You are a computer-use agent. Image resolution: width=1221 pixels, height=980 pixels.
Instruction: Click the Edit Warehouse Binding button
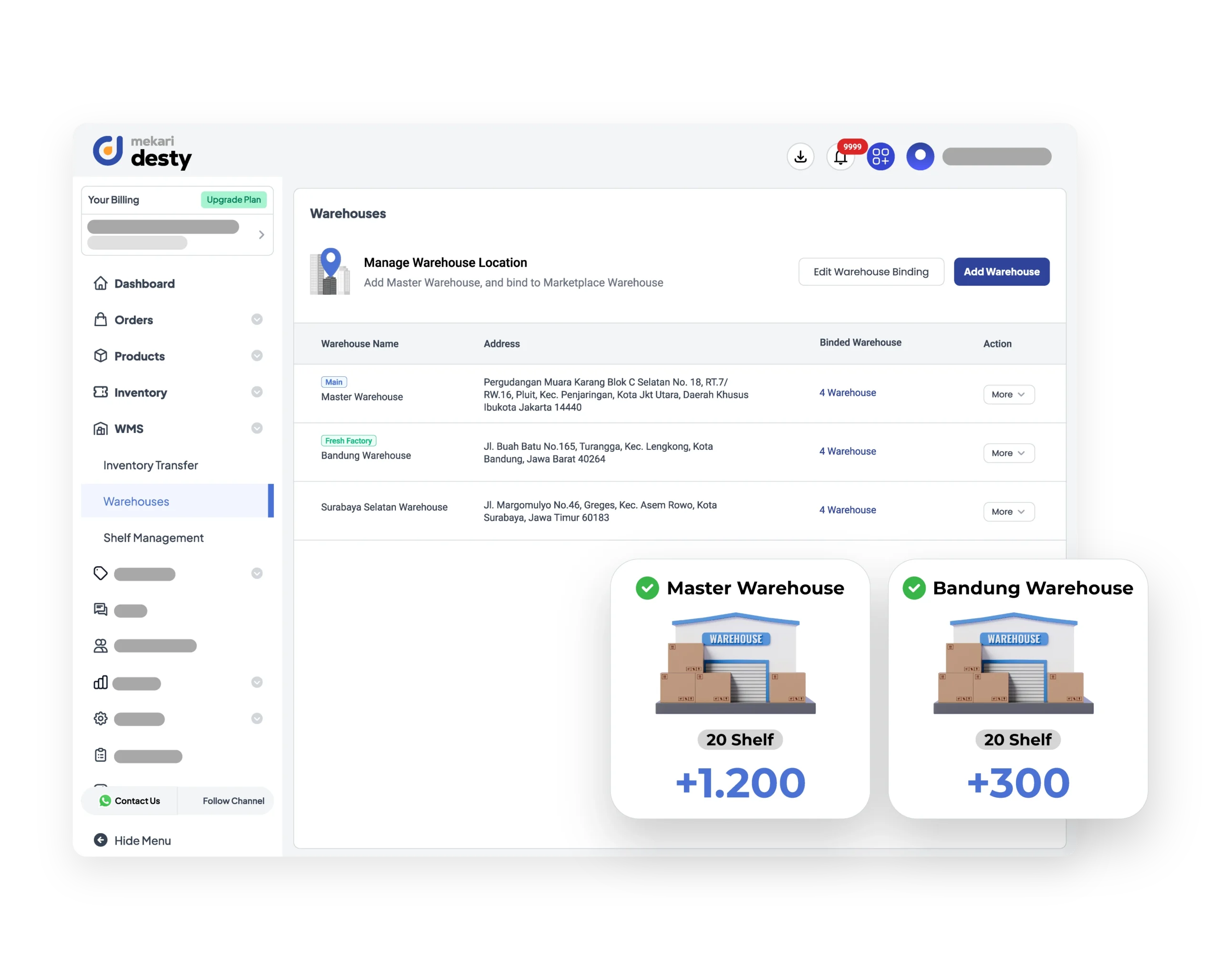[870, 272]
